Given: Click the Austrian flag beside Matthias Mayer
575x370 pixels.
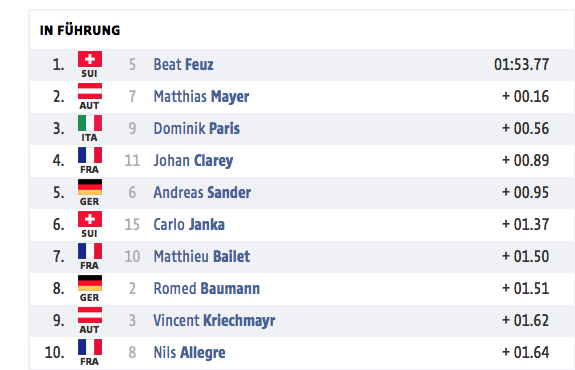Looking at the screenshot, I should tap(90, 91).
